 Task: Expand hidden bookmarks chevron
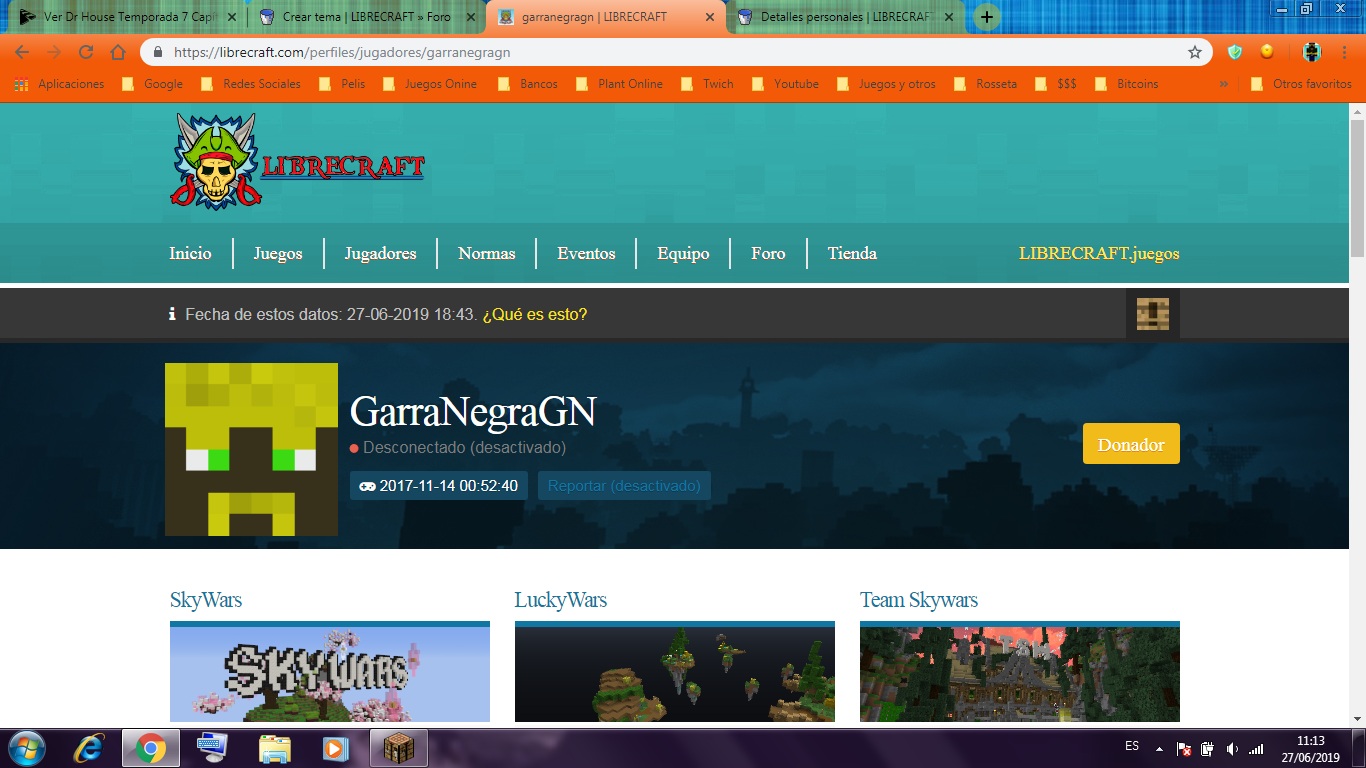[1223, 84]
